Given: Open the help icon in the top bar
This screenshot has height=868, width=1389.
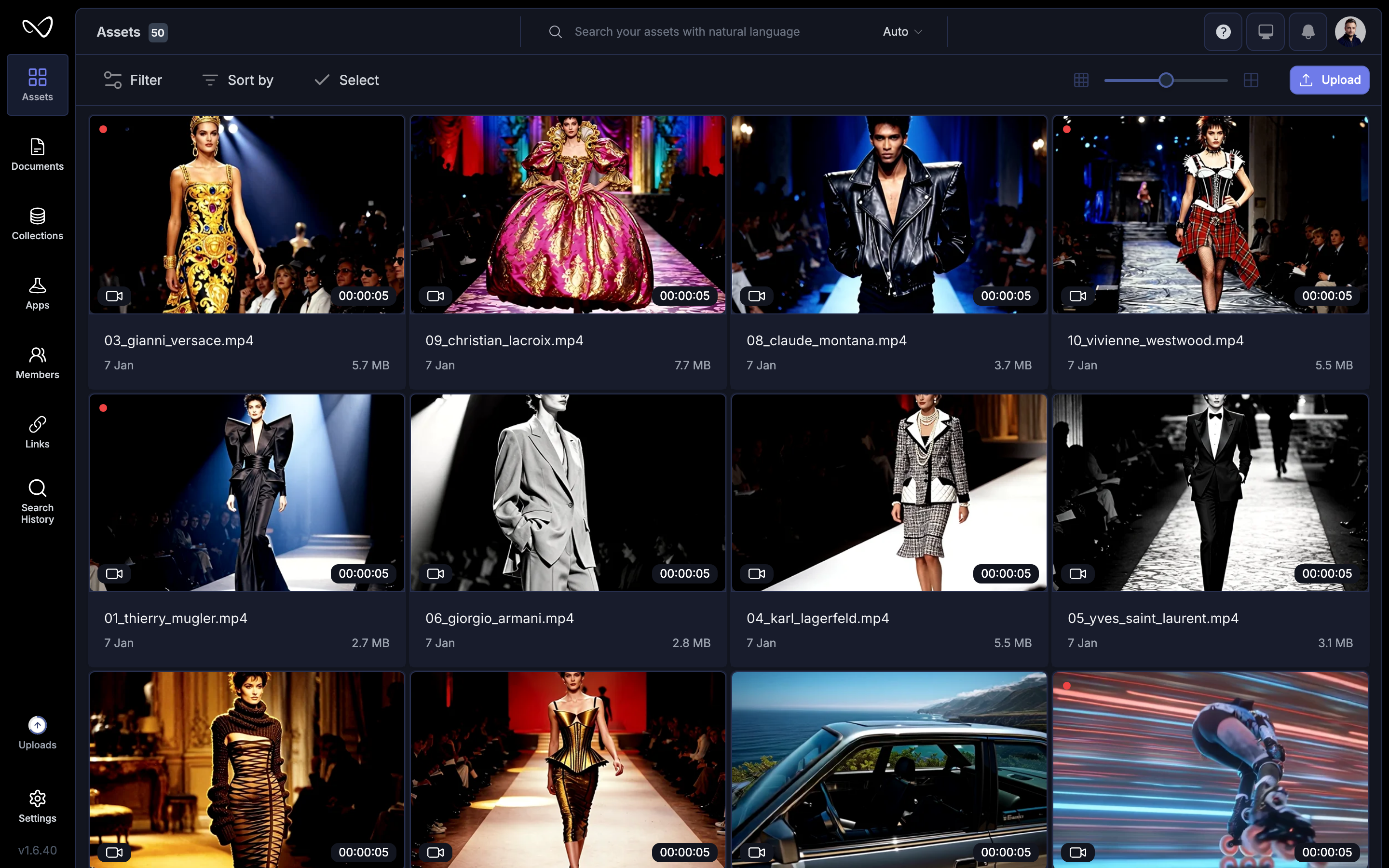Looking at the screenshot, I should click(x=1223, y=31).
